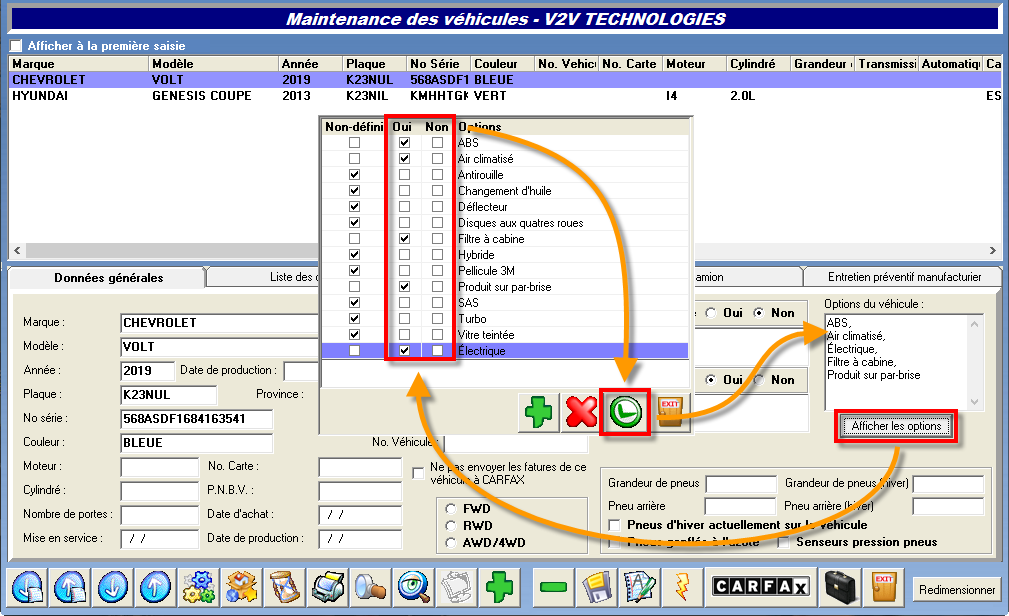Select the FWD radio button
Screen dimensions: 1009x616
coord(450,509)
